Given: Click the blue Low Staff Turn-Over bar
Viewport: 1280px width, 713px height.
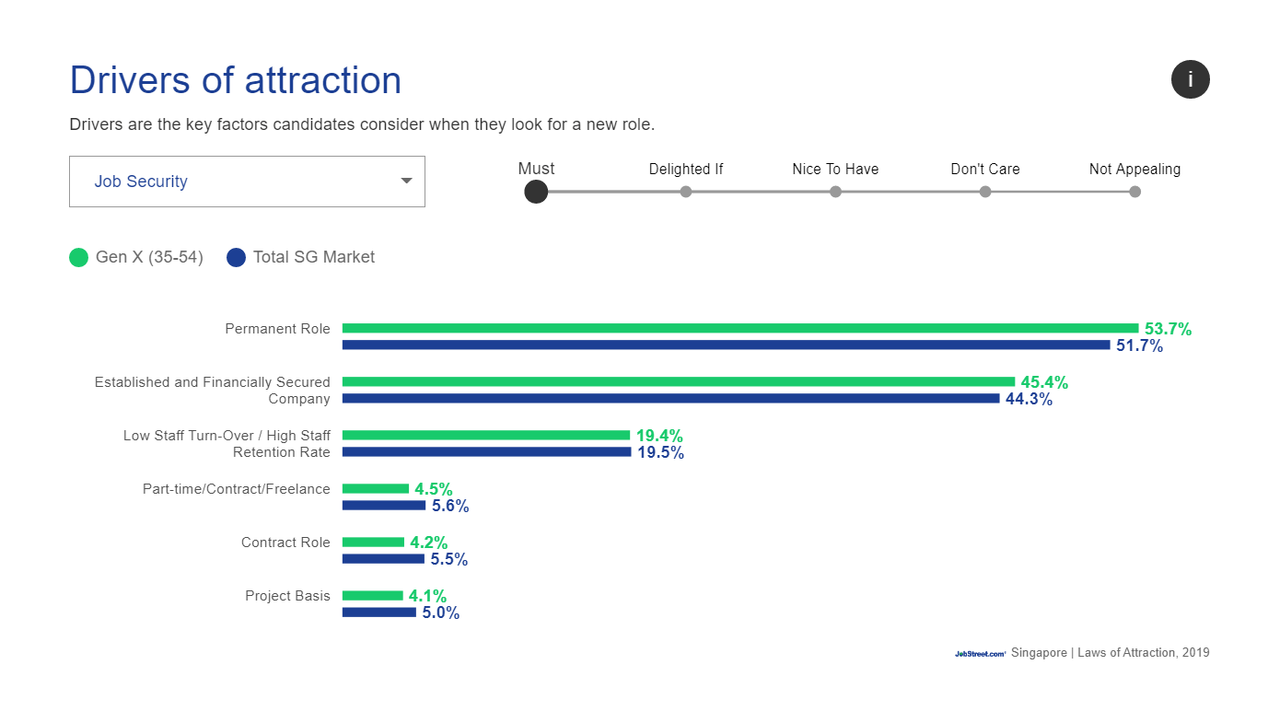Looking at the screenshot, I should [x=486, y=452].
